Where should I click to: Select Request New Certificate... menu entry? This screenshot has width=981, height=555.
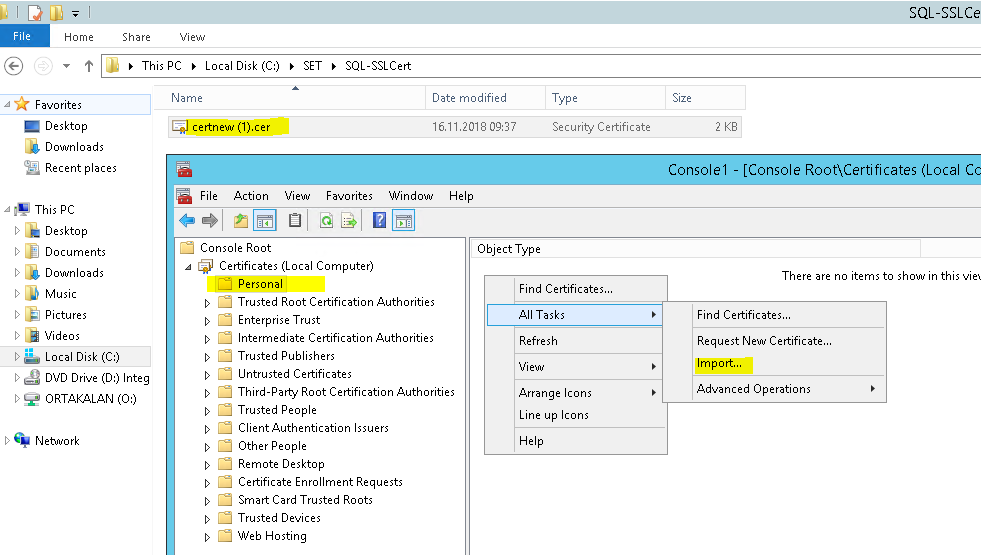coord(764,341)
